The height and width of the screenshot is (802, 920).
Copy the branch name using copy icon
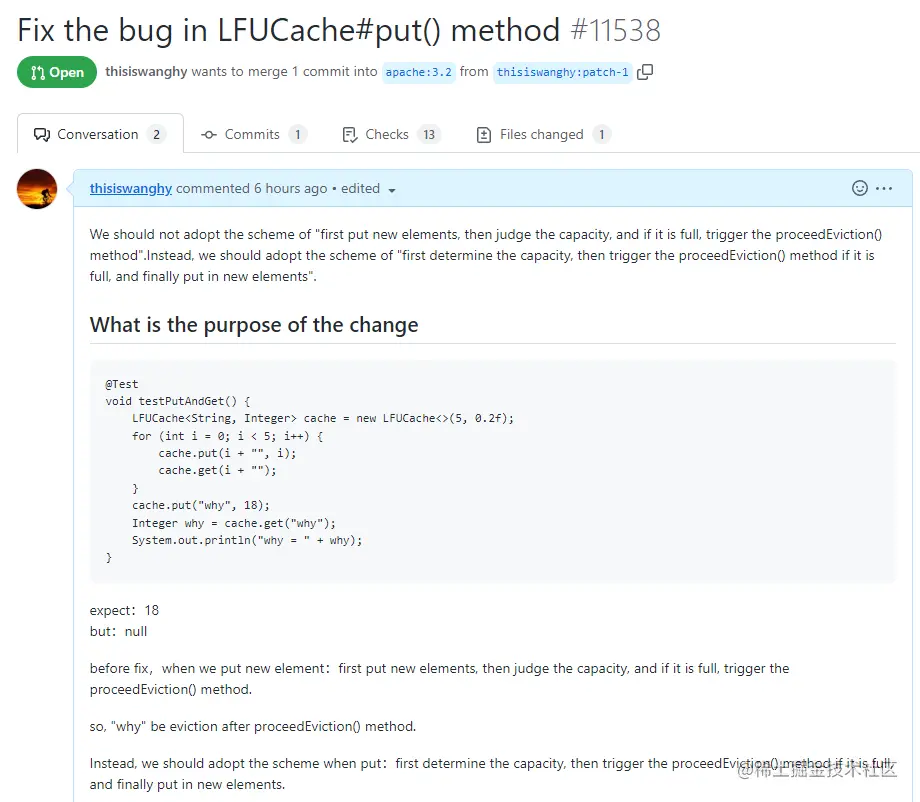pos(645,72)
